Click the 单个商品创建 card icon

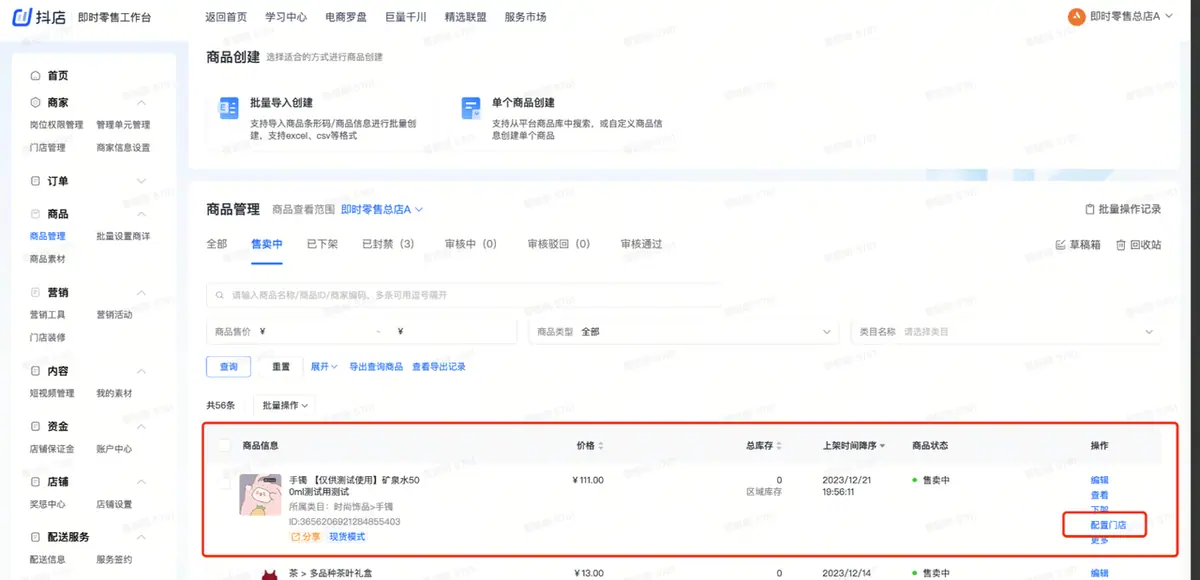[x=471, y=108]
